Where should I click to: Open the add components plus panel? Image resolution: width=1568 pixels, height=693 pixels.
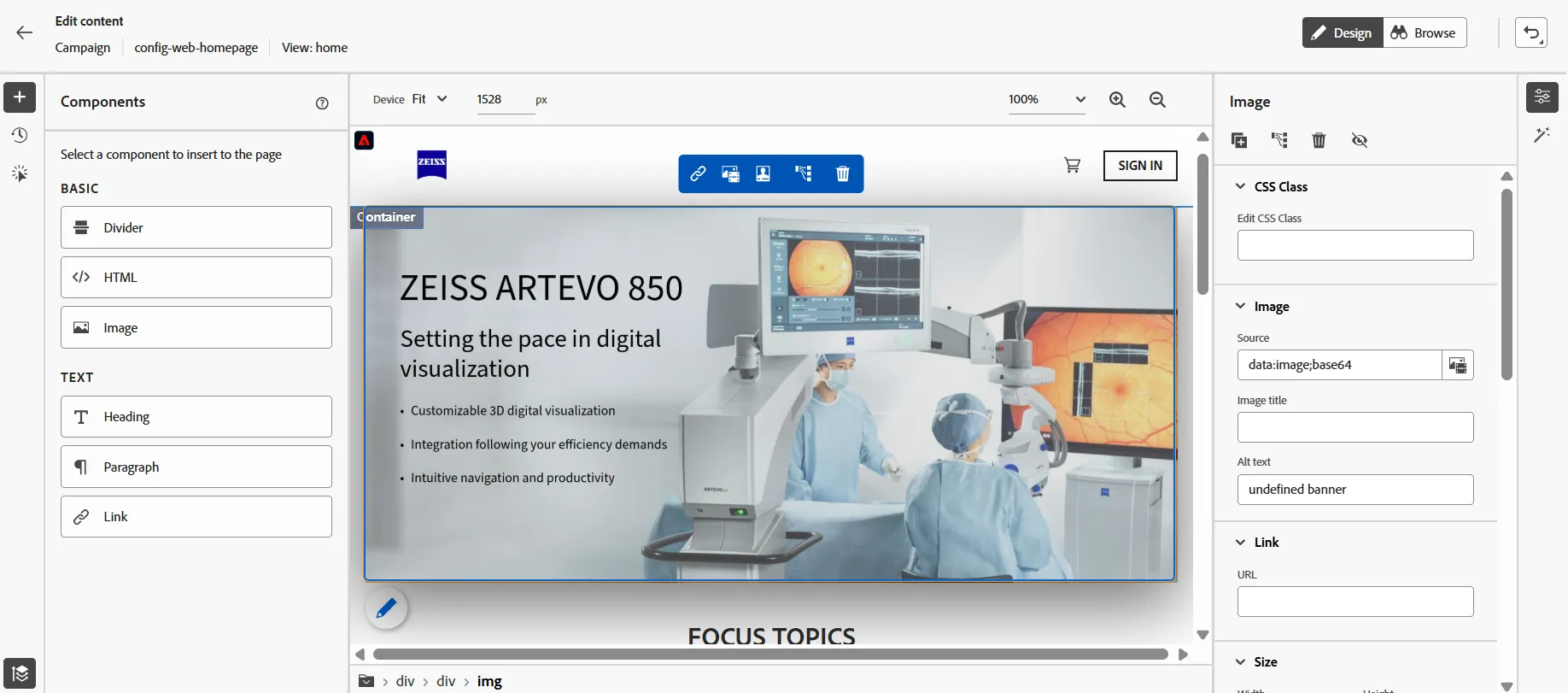click(x=20, y=97)
